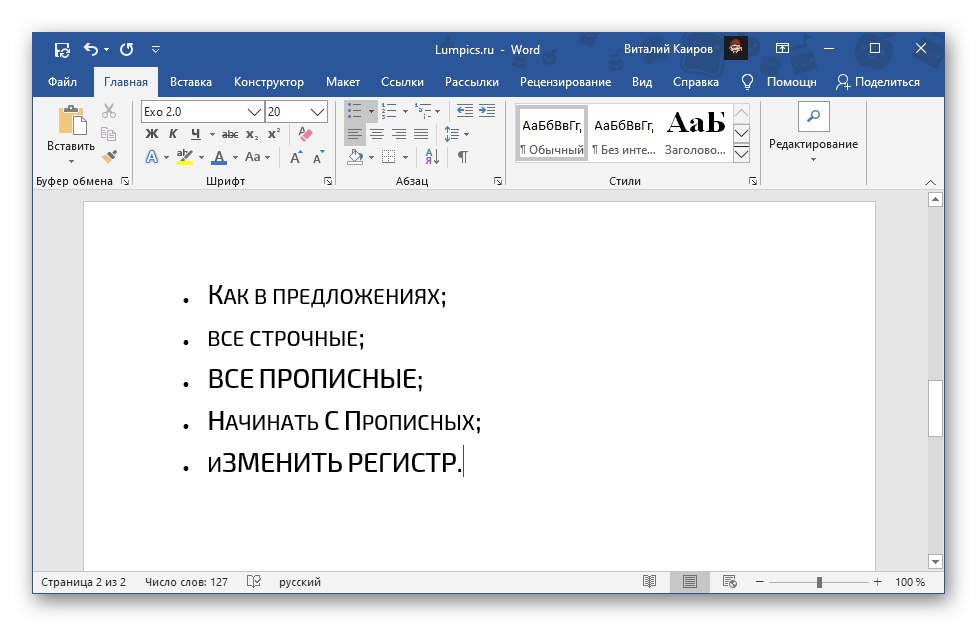Open the text Sort (АЯ) tool
Viewport: 977px width, 626px height.
[431, 157]
